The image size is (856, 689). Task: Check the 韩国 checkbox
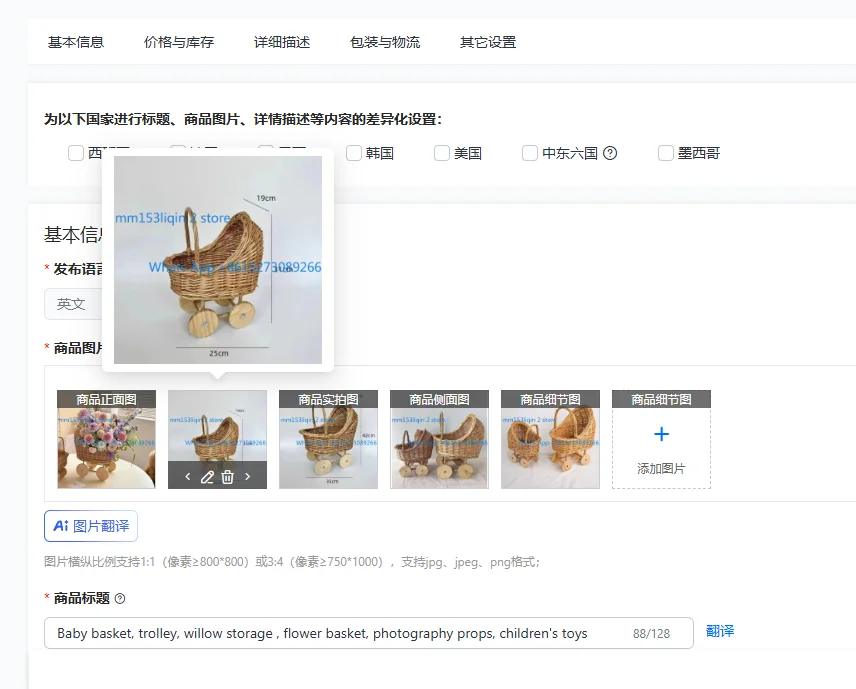pos(354,153)
